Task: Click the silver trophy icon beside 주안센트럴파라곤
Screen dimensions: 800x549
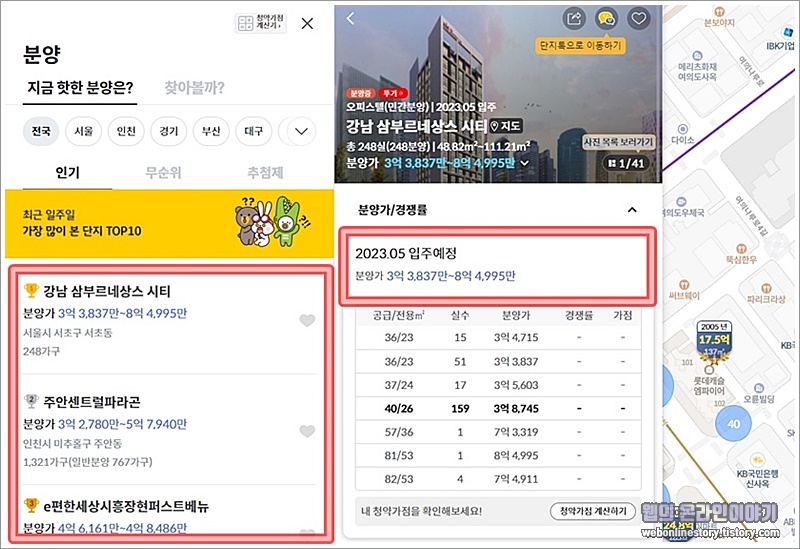Action: (31, 401)
